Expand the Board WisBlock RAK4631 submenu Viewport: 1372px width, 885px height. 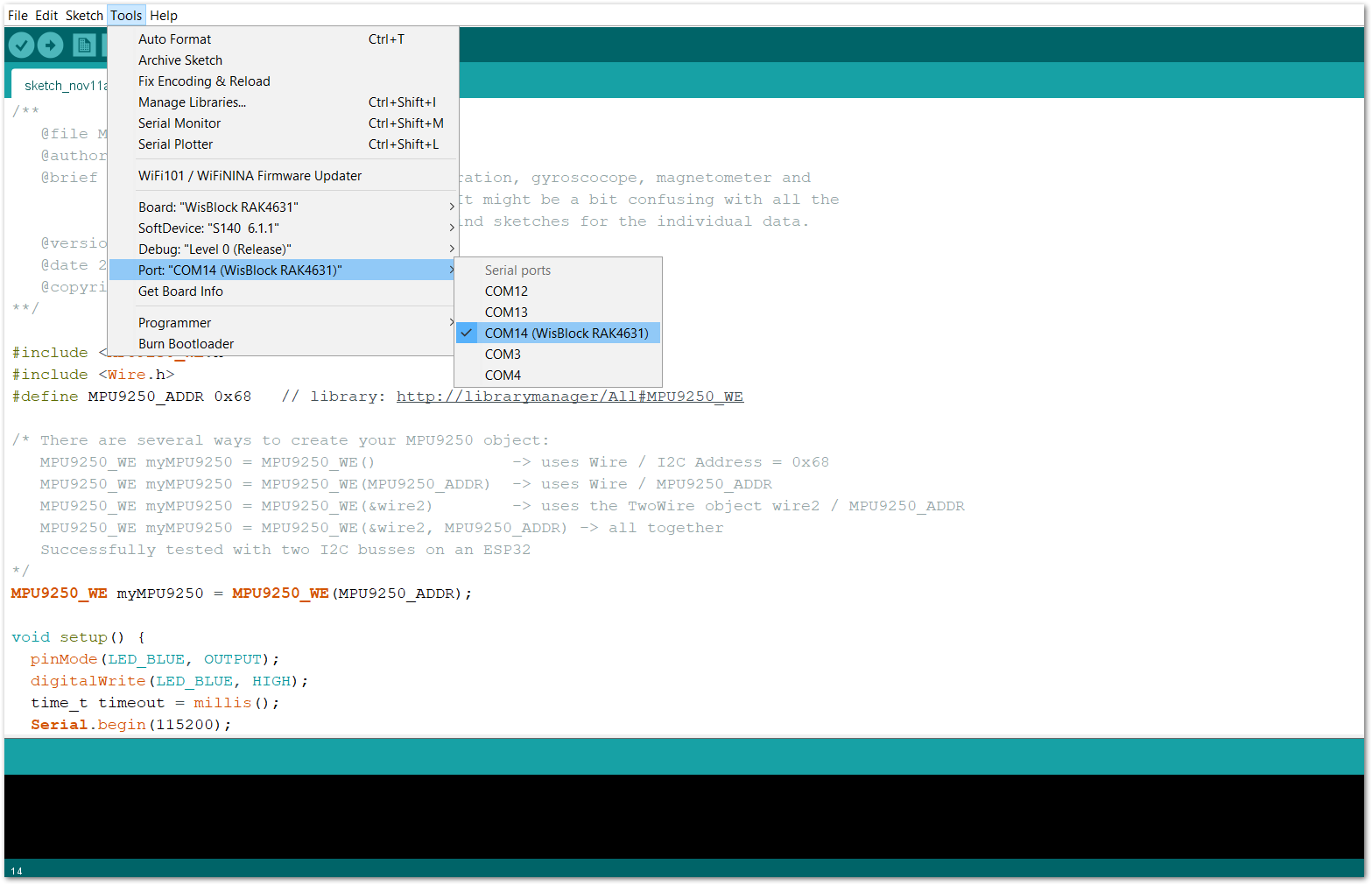[283, 207]
